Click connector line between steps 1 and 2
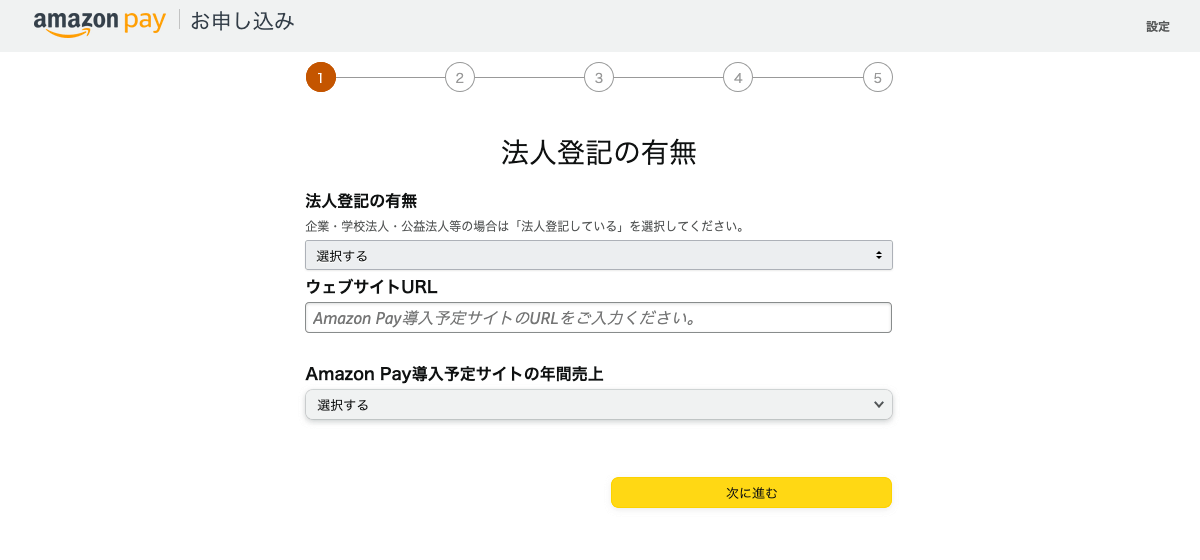 pyautogui.click(x=390, y=77)
